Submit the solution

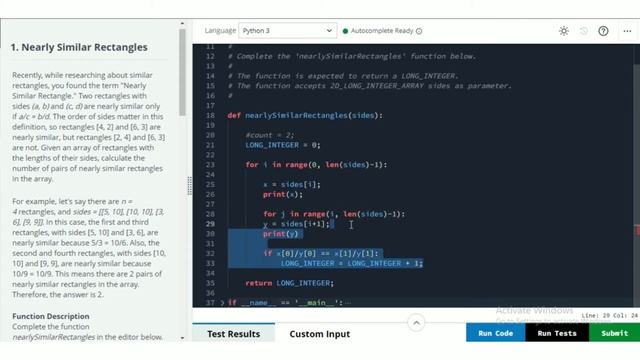point(614,333)
